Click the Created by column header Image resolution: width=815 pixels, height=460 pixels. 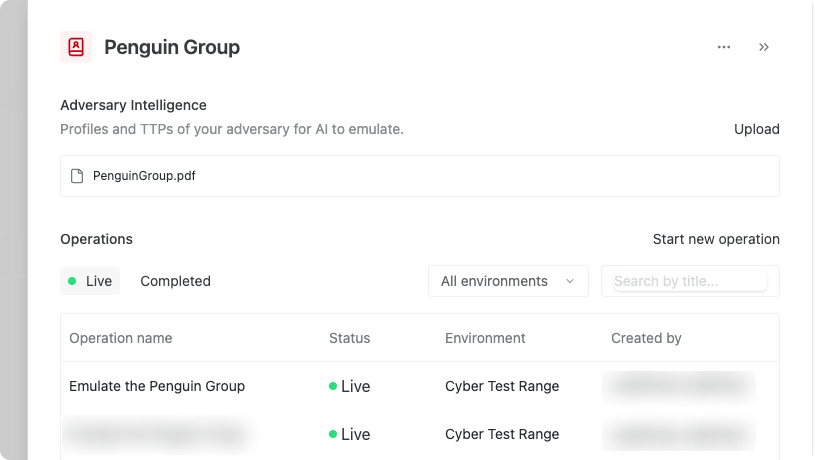(646, 338)
